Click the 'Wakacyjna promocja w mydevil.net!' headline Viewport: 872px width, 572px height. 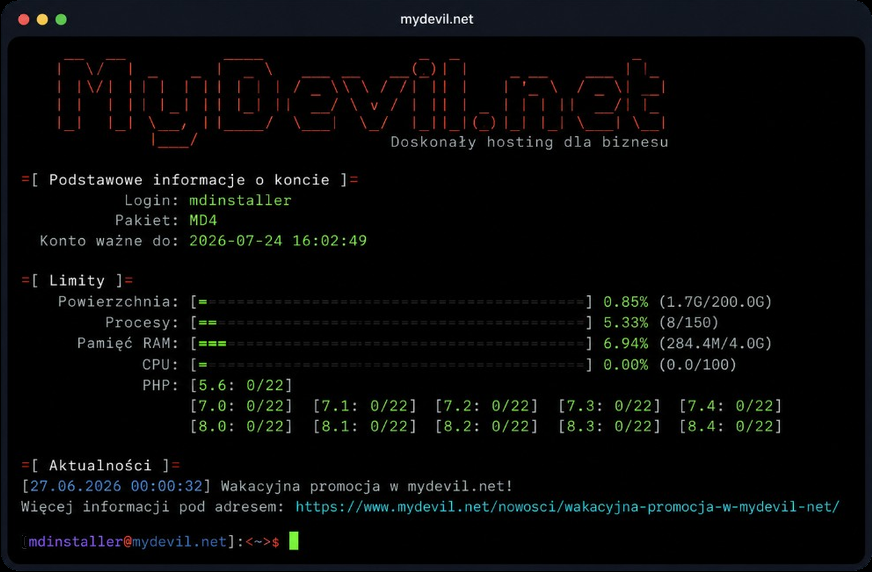click(x=366, y=486)
